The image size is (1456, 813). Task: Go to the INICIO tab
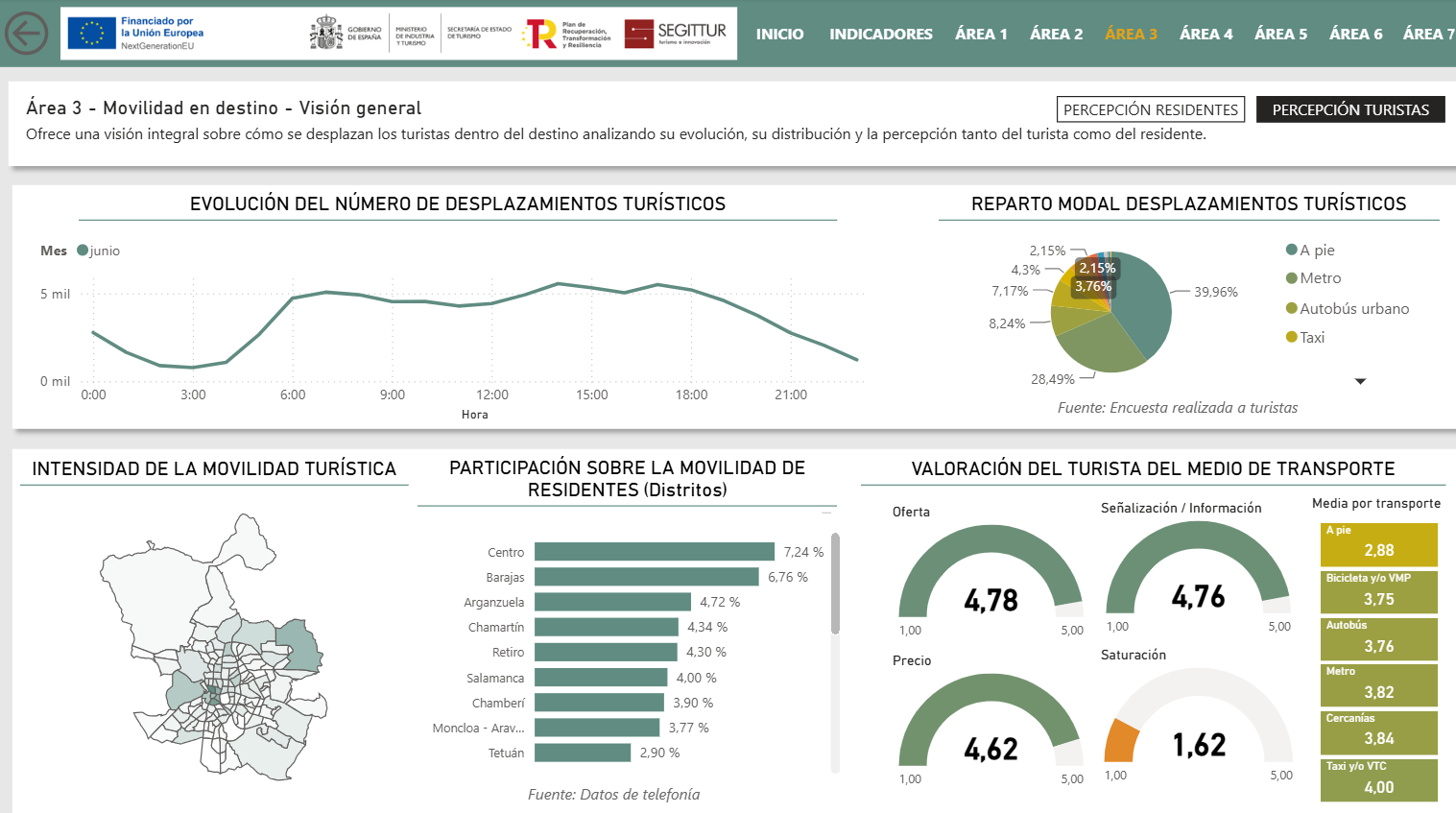[779, 34]
